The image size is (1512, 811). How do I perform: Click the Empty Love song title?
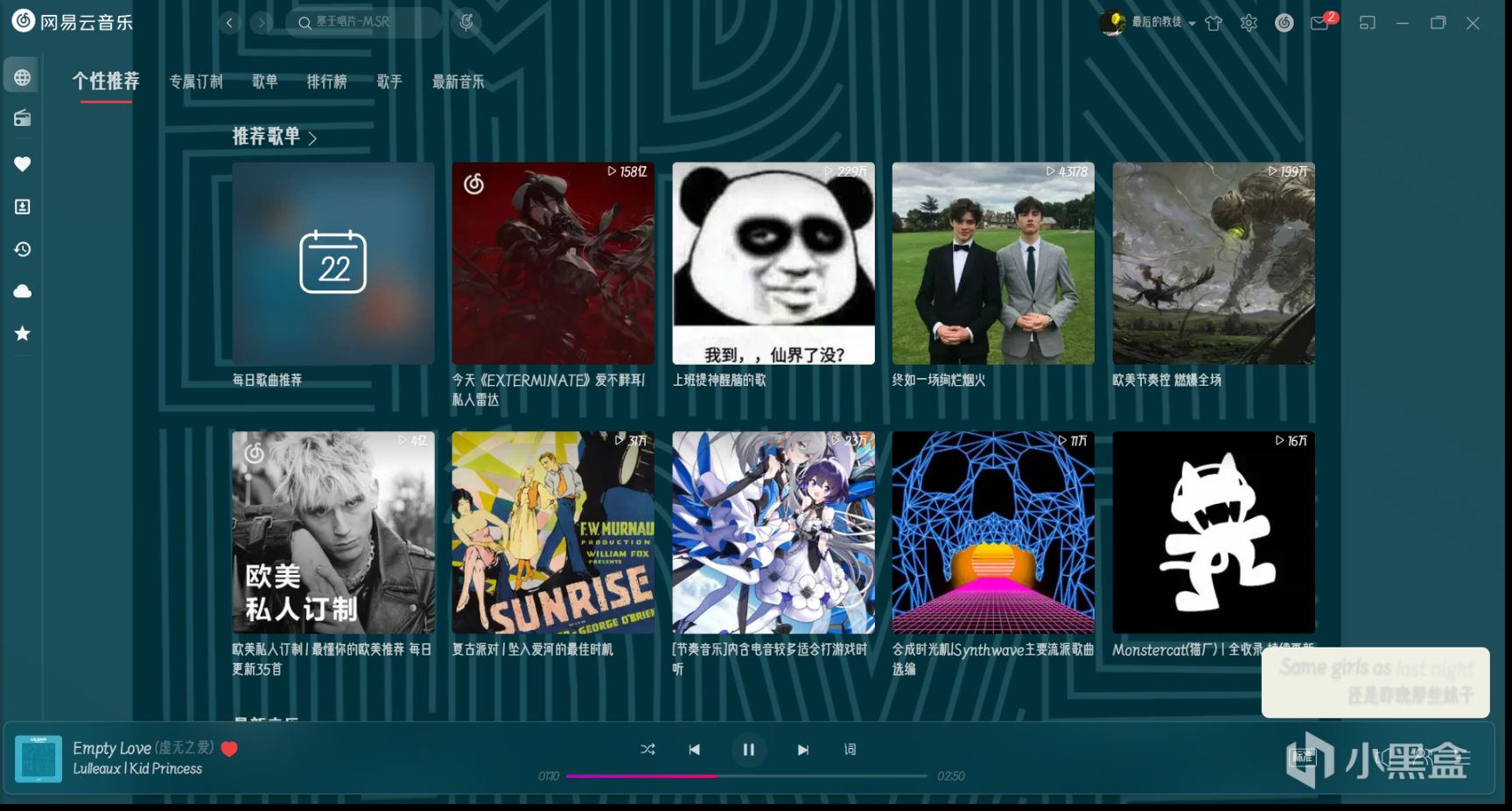point(112,748)
